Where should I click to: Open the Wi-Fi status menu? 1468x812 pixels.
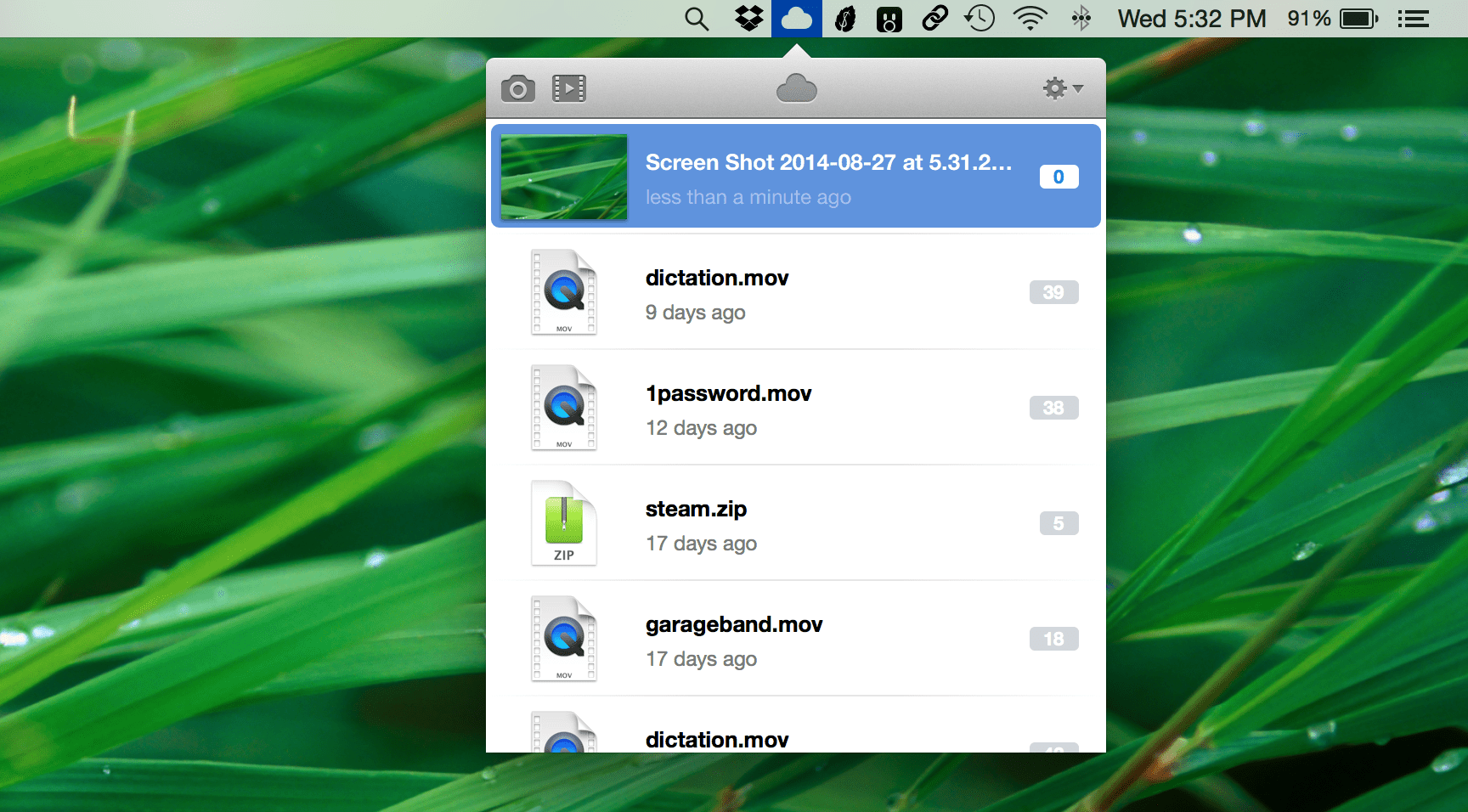tap(1030, 18)
